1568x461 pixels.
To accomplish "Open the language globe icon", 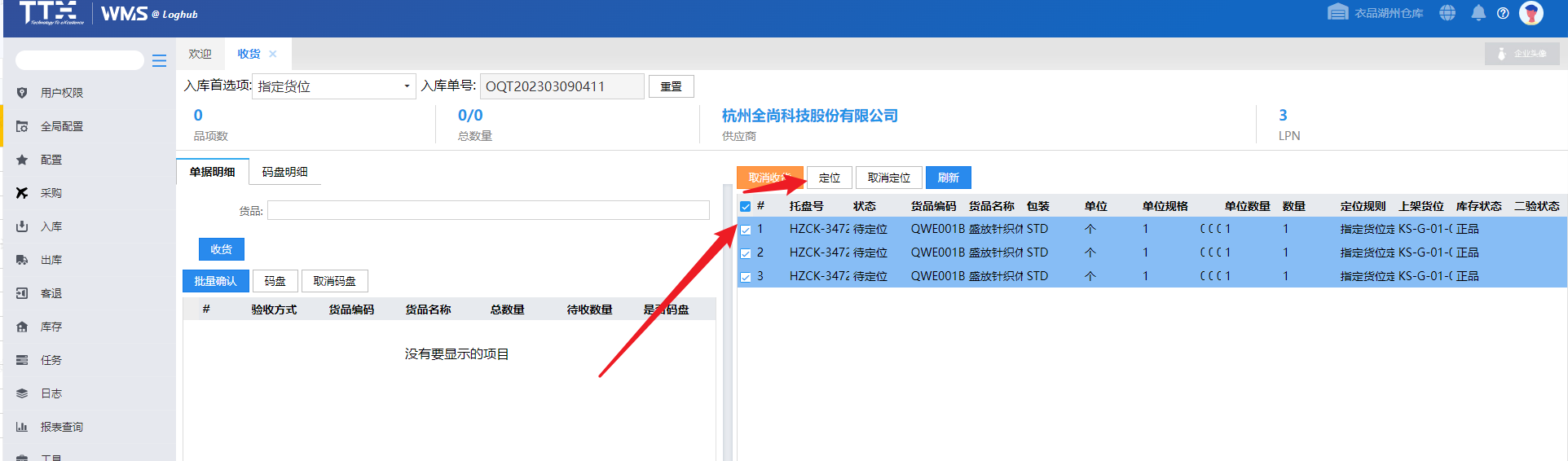I will coord(1447,13).
